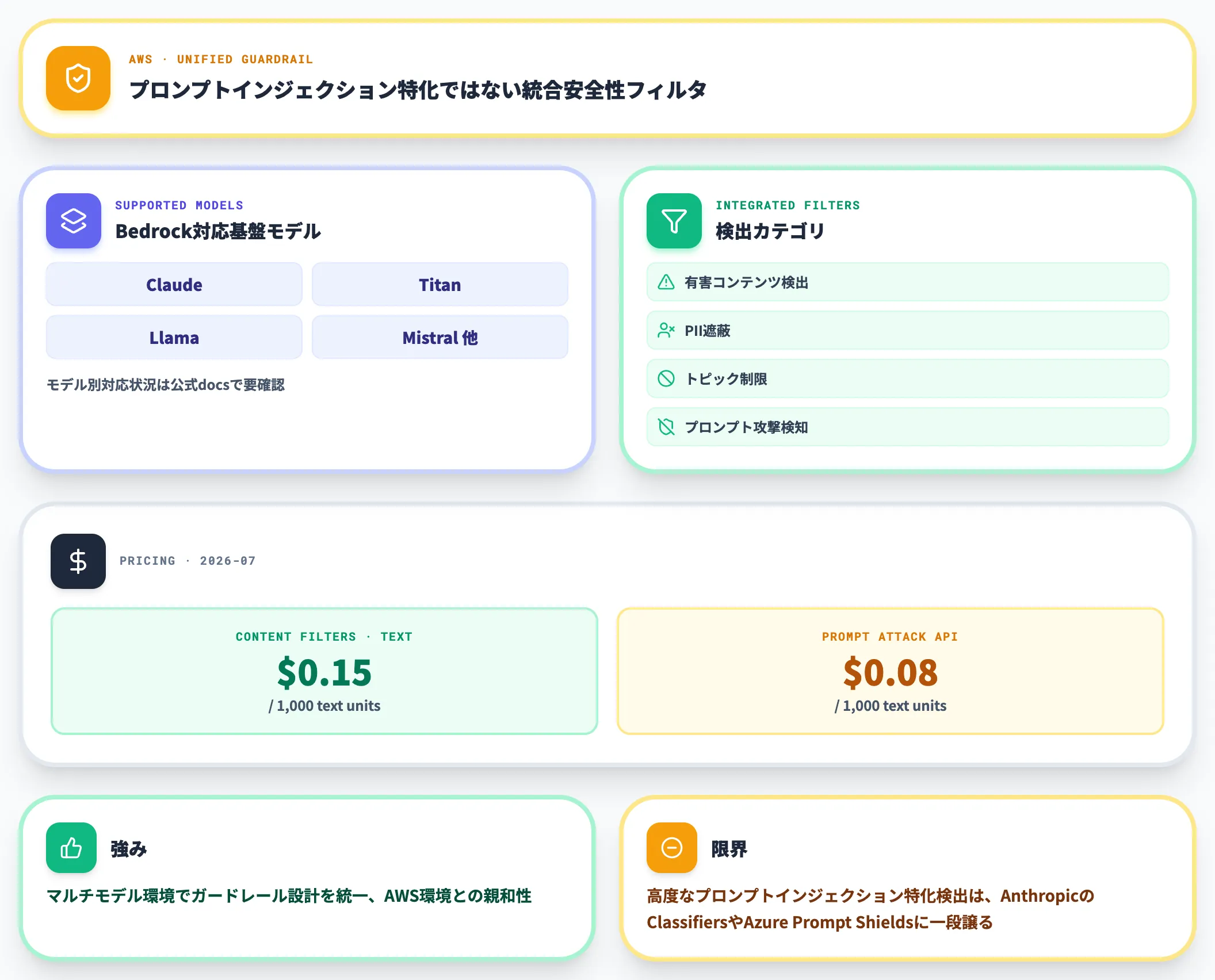Screen dimensions: 1215x980
Task: Click the orange shield-check icon in header
Action: click(78, 78)
